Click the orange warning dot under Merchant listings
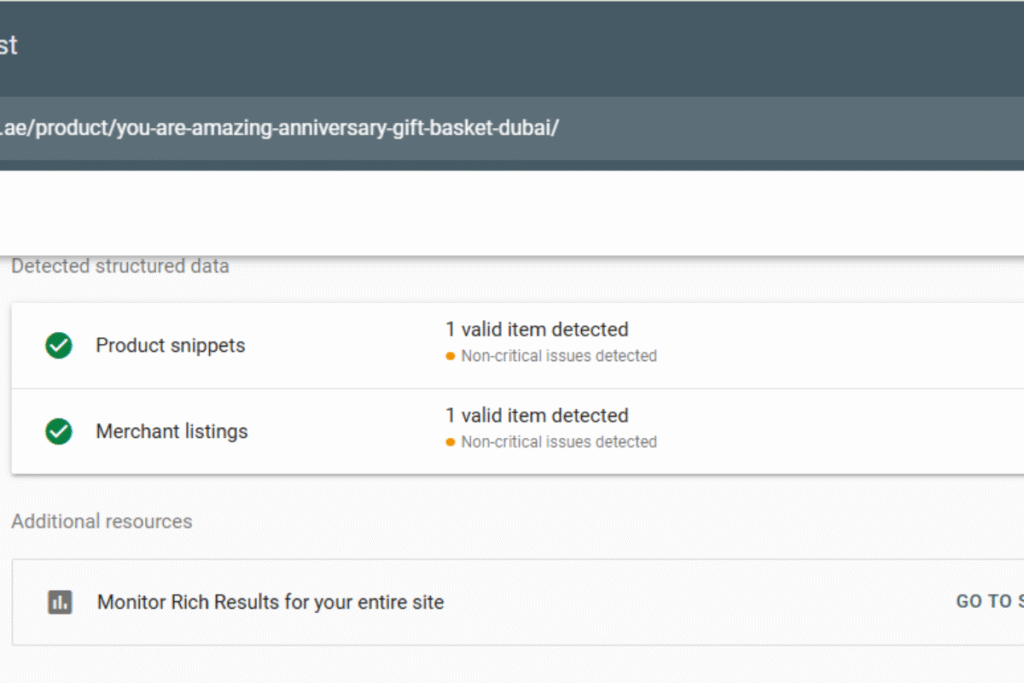Viewport: 1024px width, 683px height. [451, 443]
